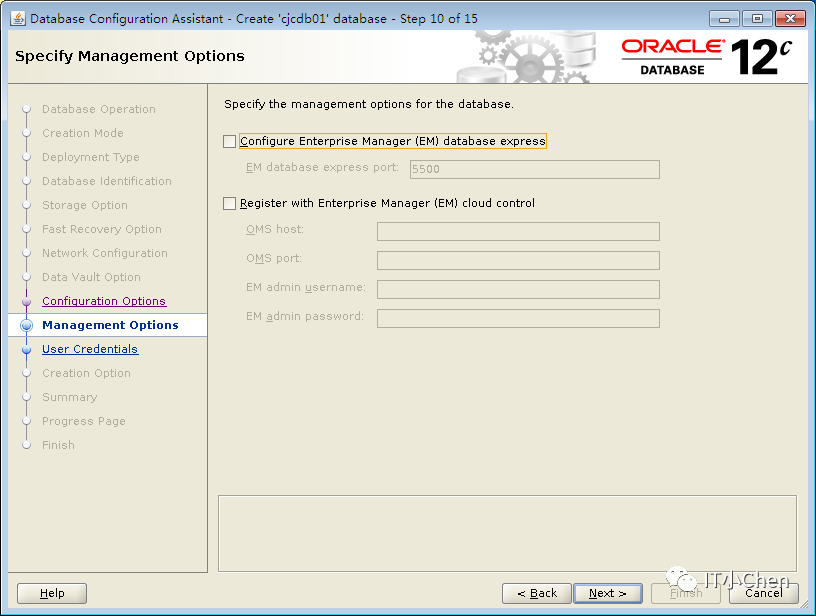This screenshot has height=616, width=816.
Task: Maximize the Database Configuration Assistant window
Action: [757, 19]
